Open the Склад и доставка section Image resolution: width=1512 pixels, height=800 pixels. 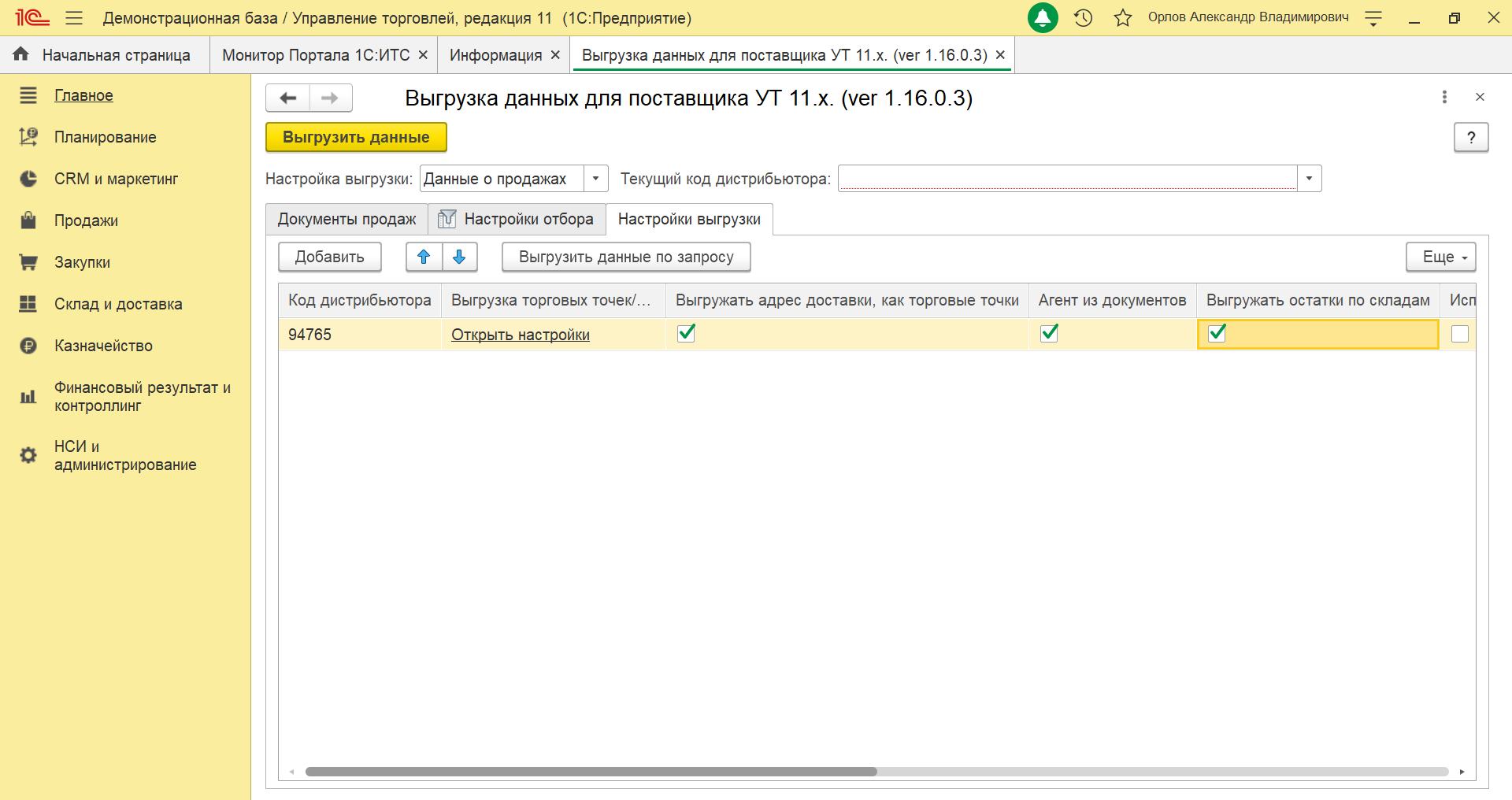click(118, 304)
